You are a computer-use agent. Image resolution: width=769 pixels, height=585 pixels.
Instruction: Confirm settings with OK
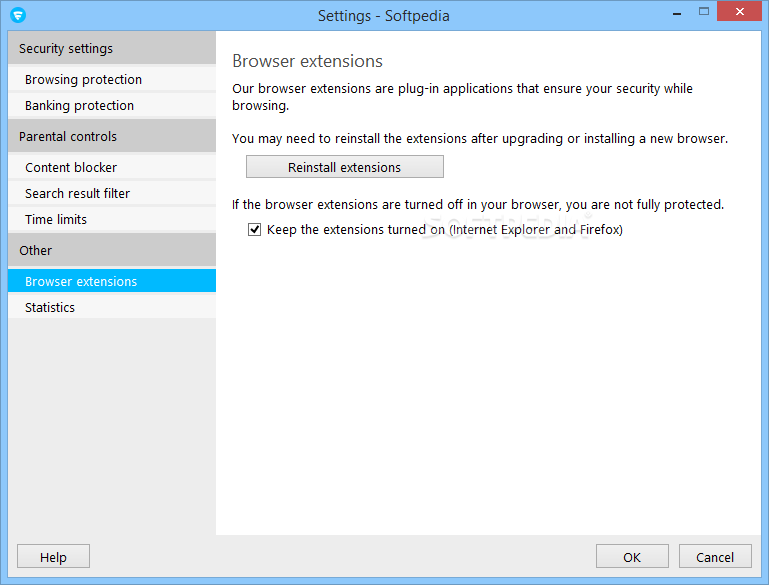pyautogui.click(x=632, y=556)
